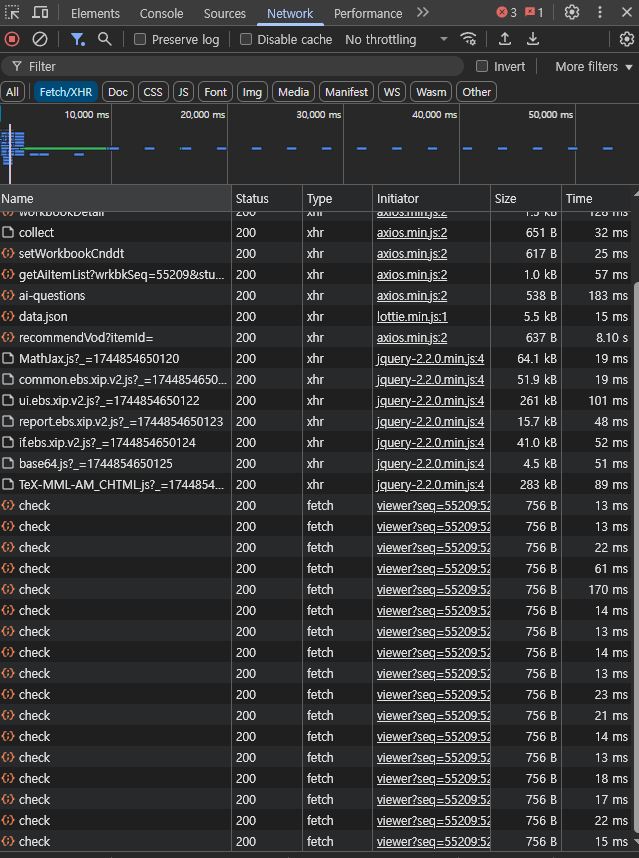
Task: Check the Disable cache option
Action: click(x=246, y=39)
